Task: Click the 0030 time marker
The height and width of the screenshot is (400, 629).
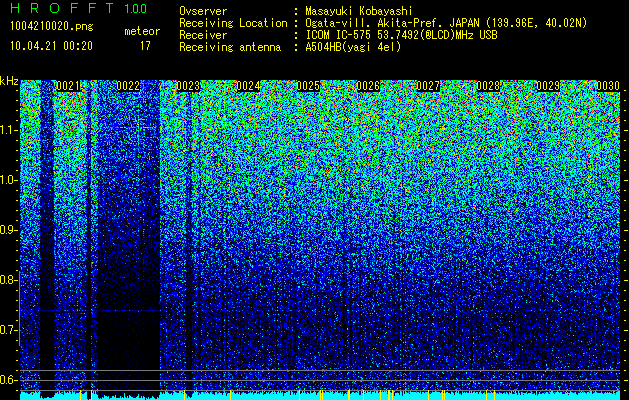Action: click(x=608, y=86)
